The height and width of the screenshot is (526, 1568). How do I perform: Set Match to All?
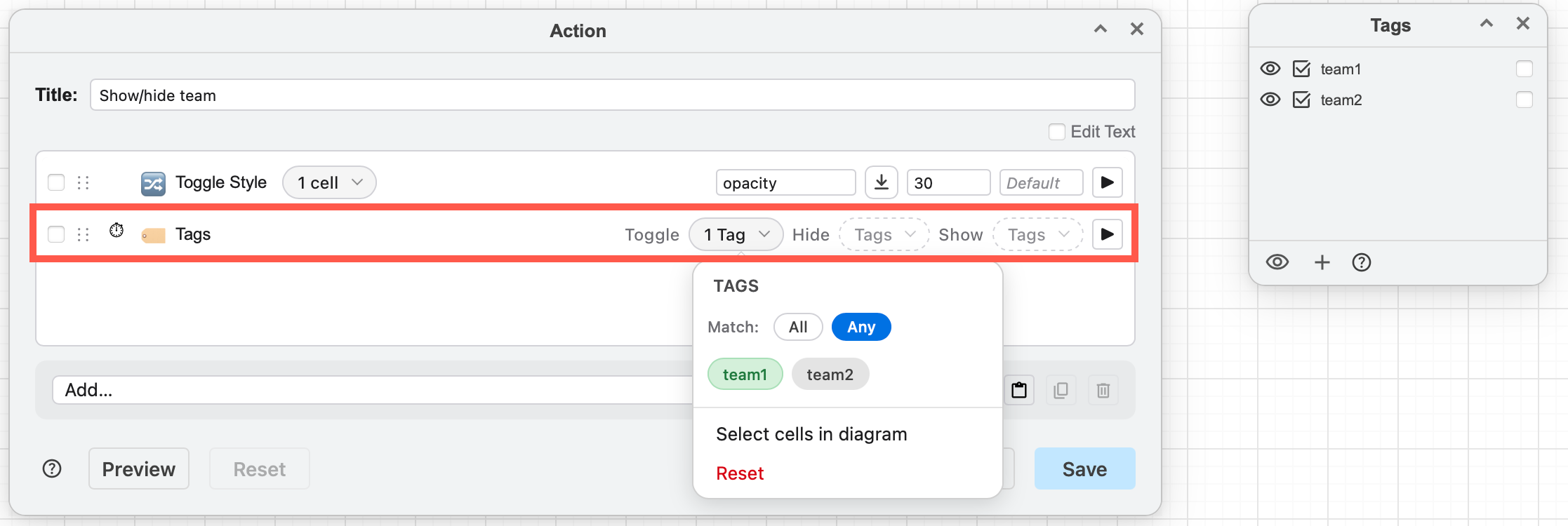798,327
